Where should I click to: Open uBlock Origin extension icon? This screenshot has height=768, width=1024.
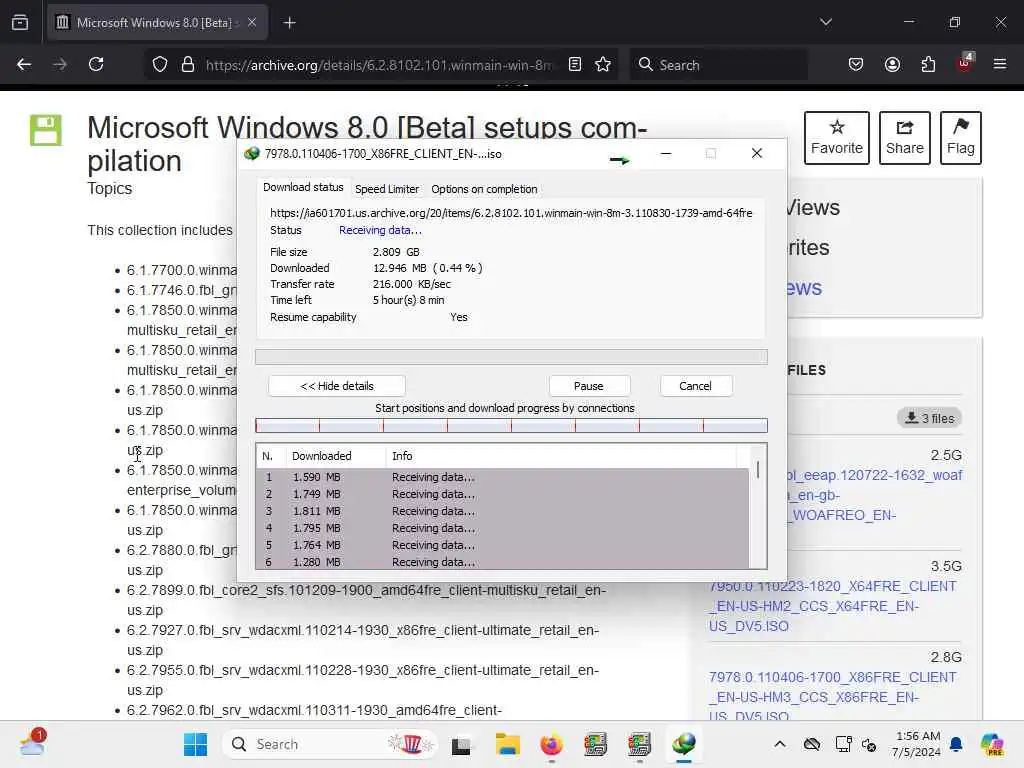click(965, 63)
